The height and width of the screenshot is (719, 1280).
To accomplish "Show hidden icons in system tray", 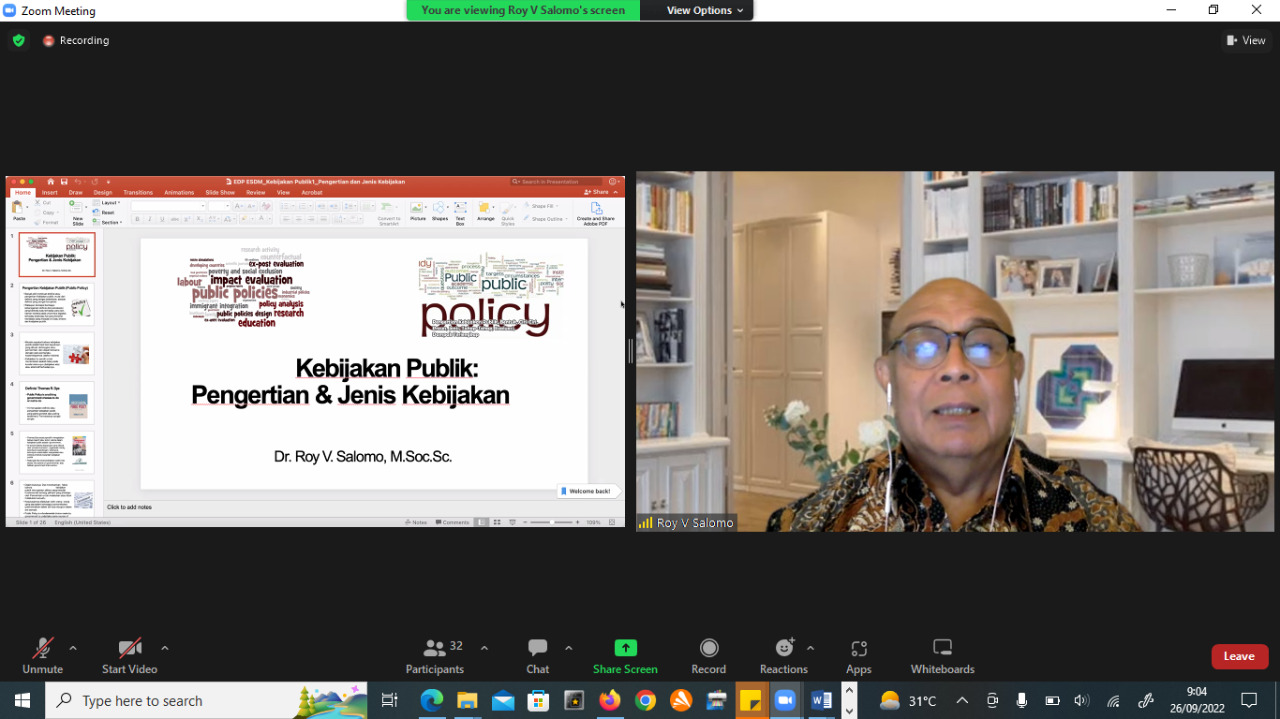I will click(x=962, y=701).
